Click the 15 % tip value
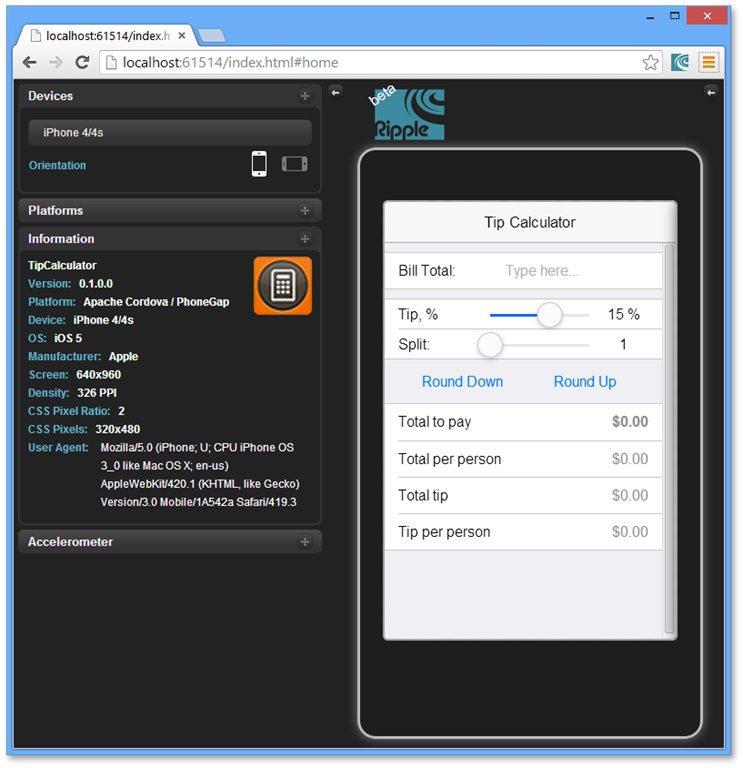Image resolution: width=743 pixels, height=768 pixels. pos(623,314)
